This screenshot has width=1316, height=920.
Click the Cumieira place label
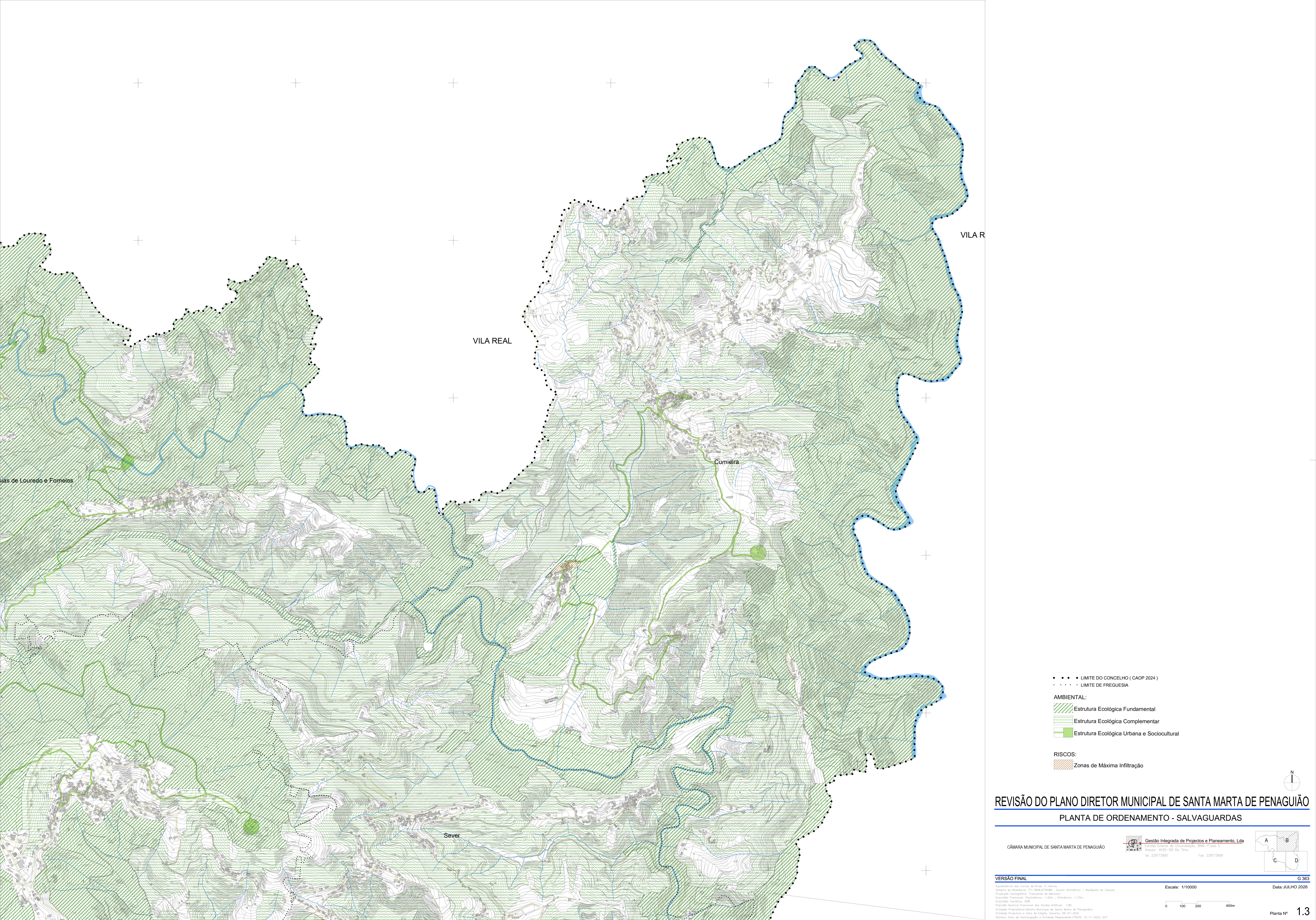point(726,462)
